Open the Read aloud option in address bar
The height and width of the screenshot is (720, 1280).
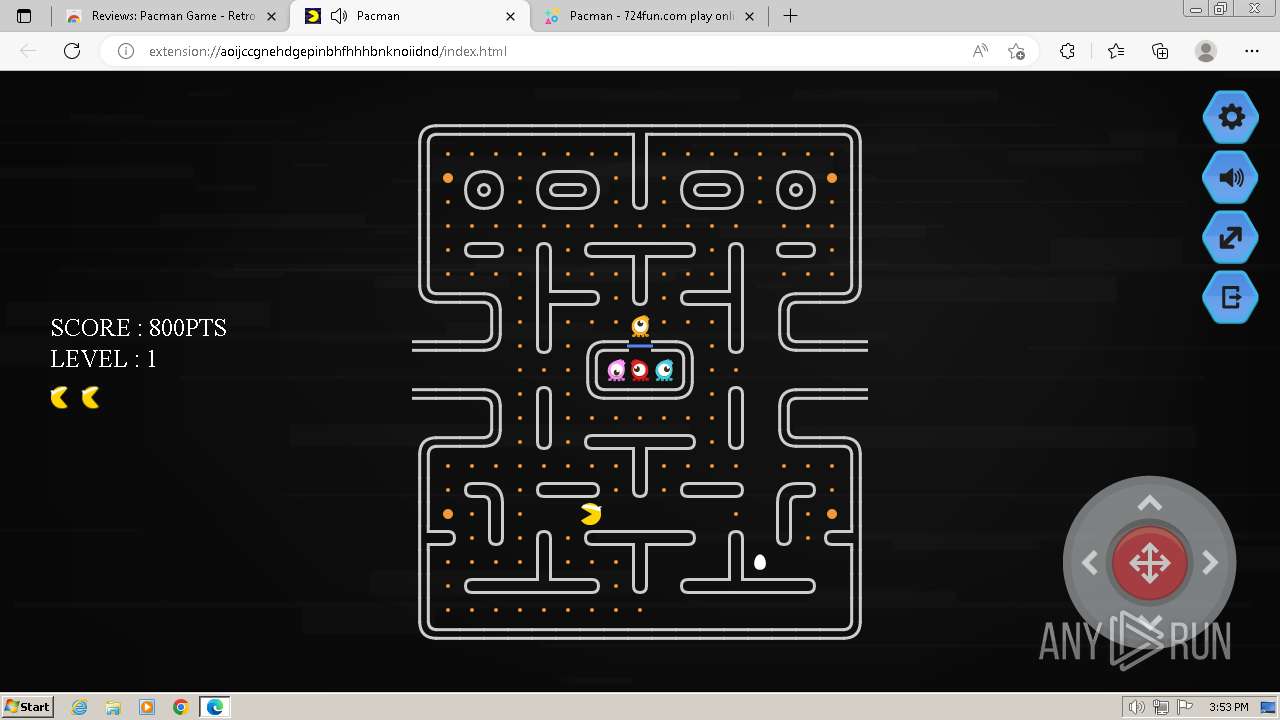[x=980, y=51]
